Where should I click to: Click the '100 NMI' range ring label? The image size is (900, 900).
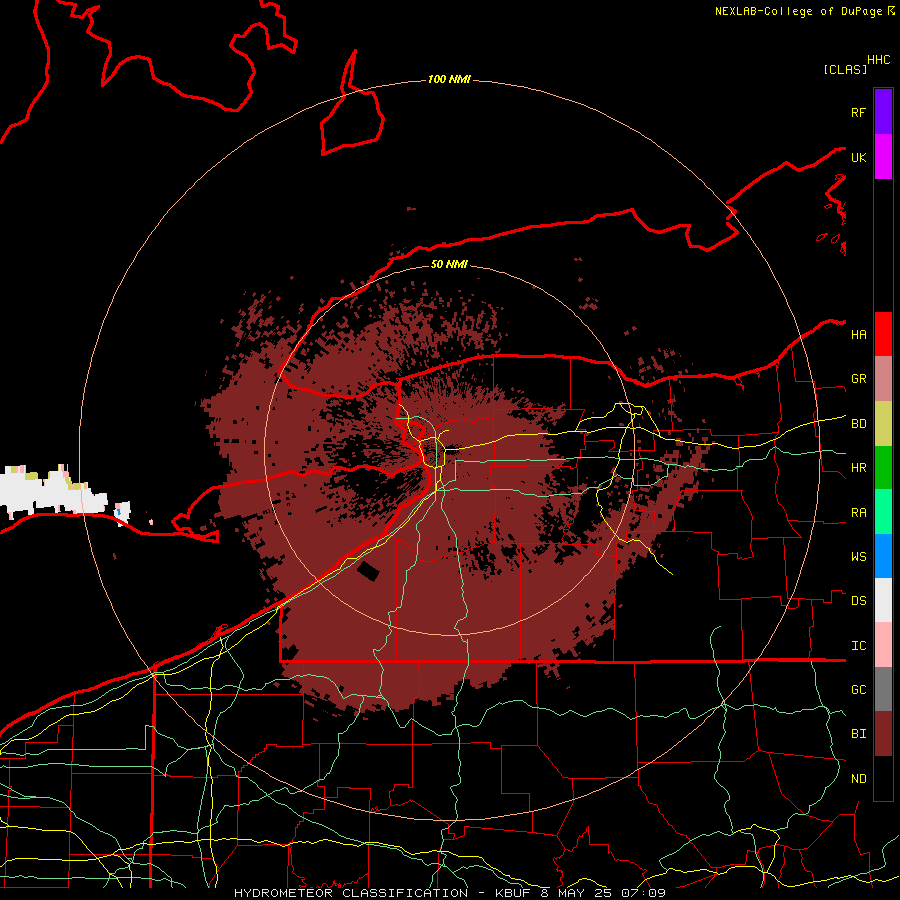point(449,79)
